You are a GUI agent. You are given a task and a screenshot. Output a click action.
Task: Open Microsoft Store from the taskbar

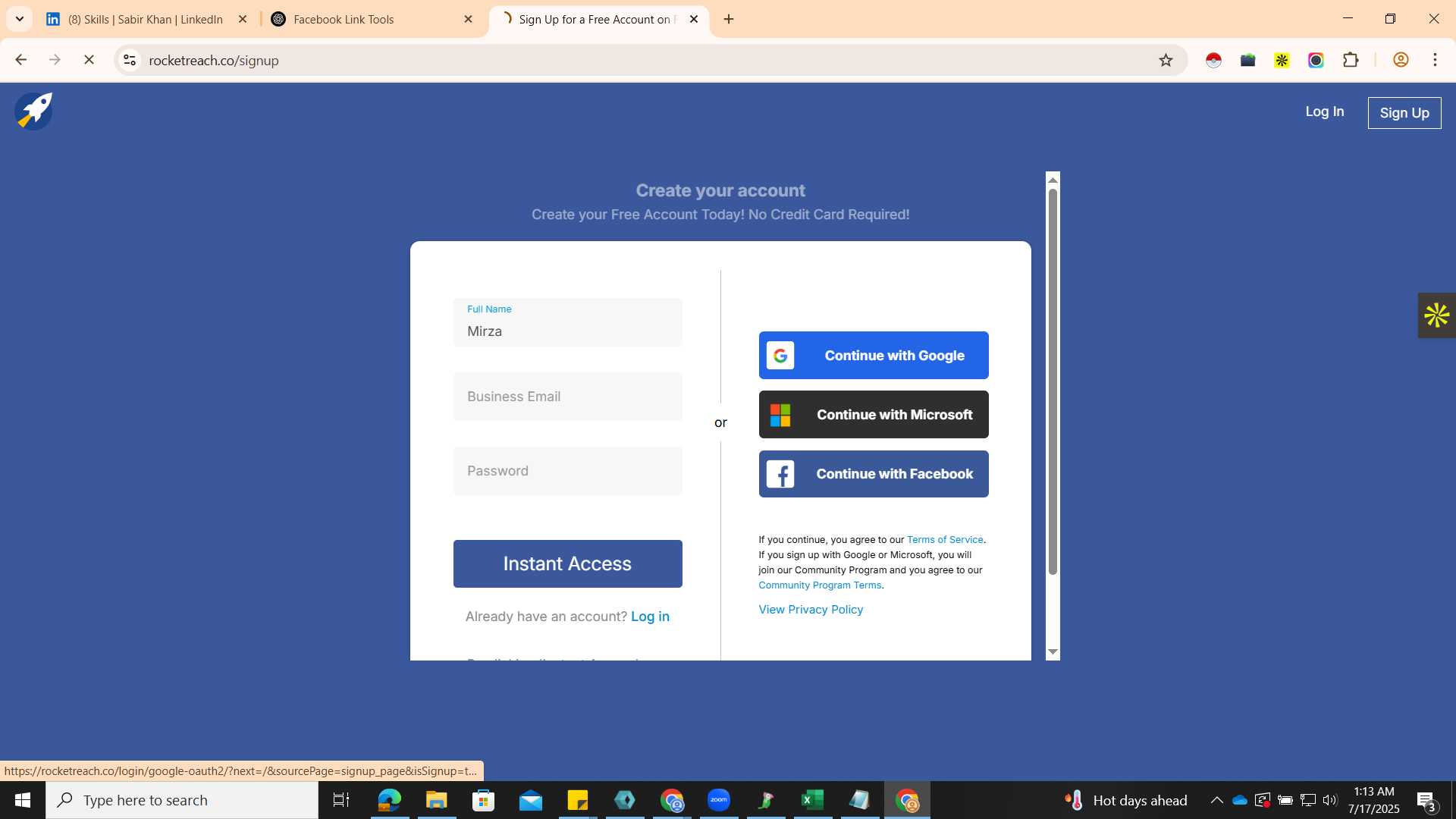483,800
